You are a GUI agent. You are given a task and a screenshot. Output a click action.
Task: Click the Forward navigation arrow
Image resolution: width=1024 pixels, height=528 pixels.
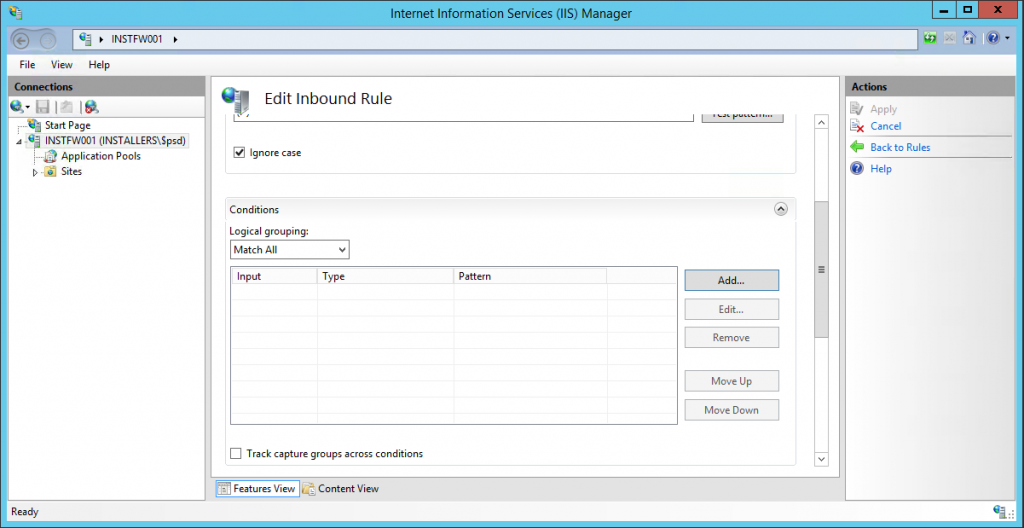48,40
